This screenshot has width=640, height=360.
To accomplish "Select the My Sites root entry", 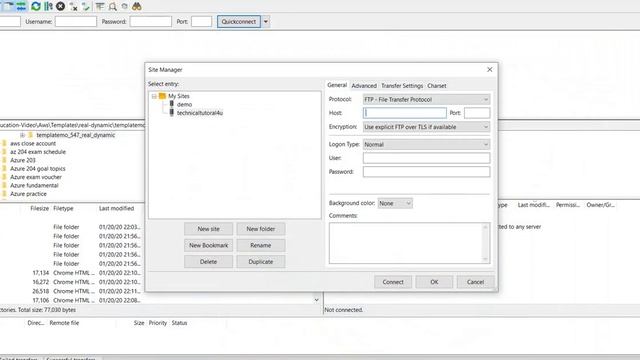I will point(179,96).
